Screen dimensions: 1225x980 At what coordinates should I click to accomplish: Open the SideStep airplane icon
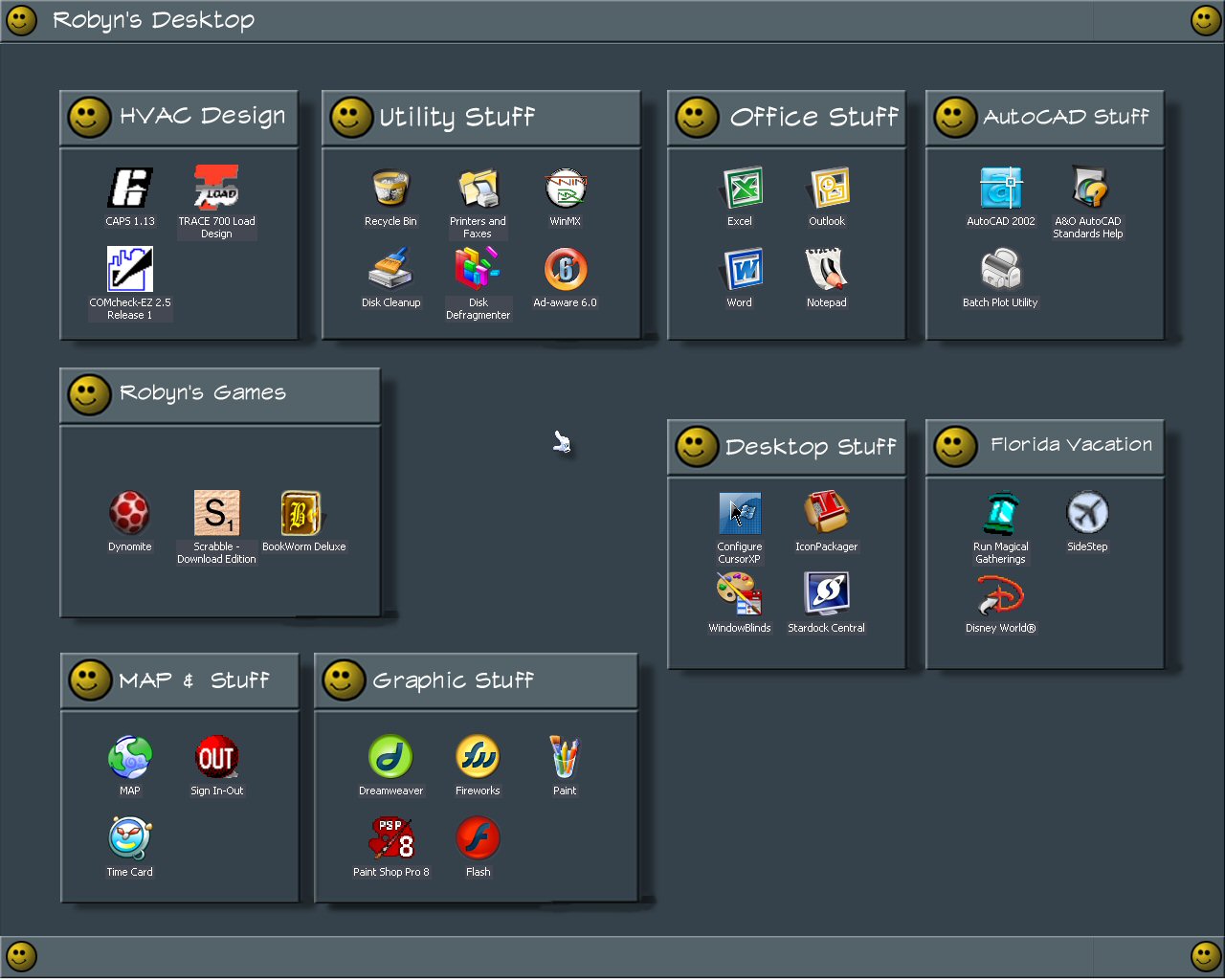pyautogui.click(x=1087, y=513)
